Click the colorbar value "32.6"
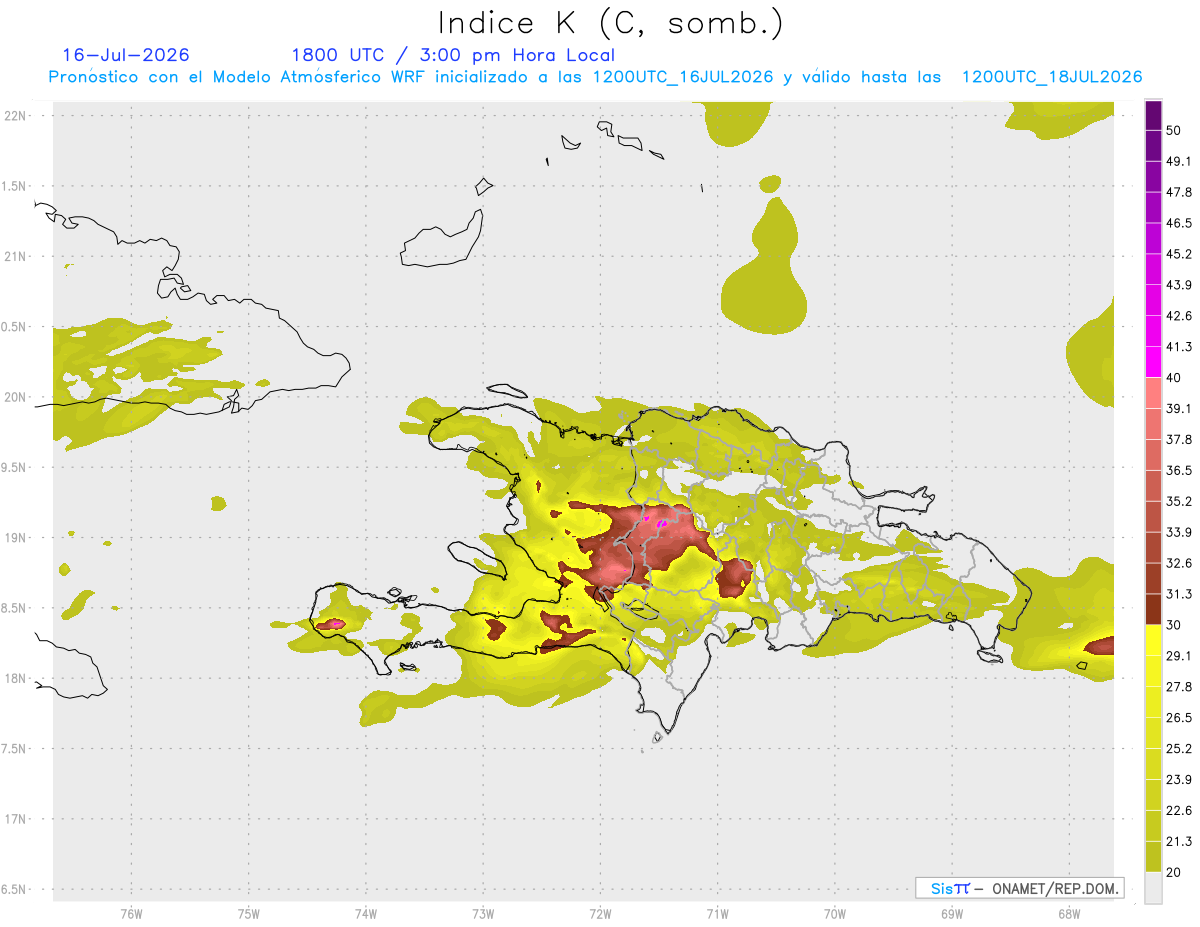This screenshot has height=927, width=1200. coord(1179,563)
